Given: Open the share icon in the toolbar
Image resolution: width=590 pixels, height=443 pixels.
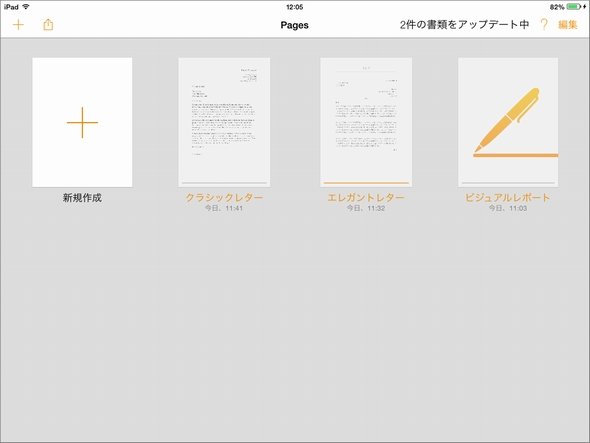Looking at the screenshot, I should pos(48,24).
